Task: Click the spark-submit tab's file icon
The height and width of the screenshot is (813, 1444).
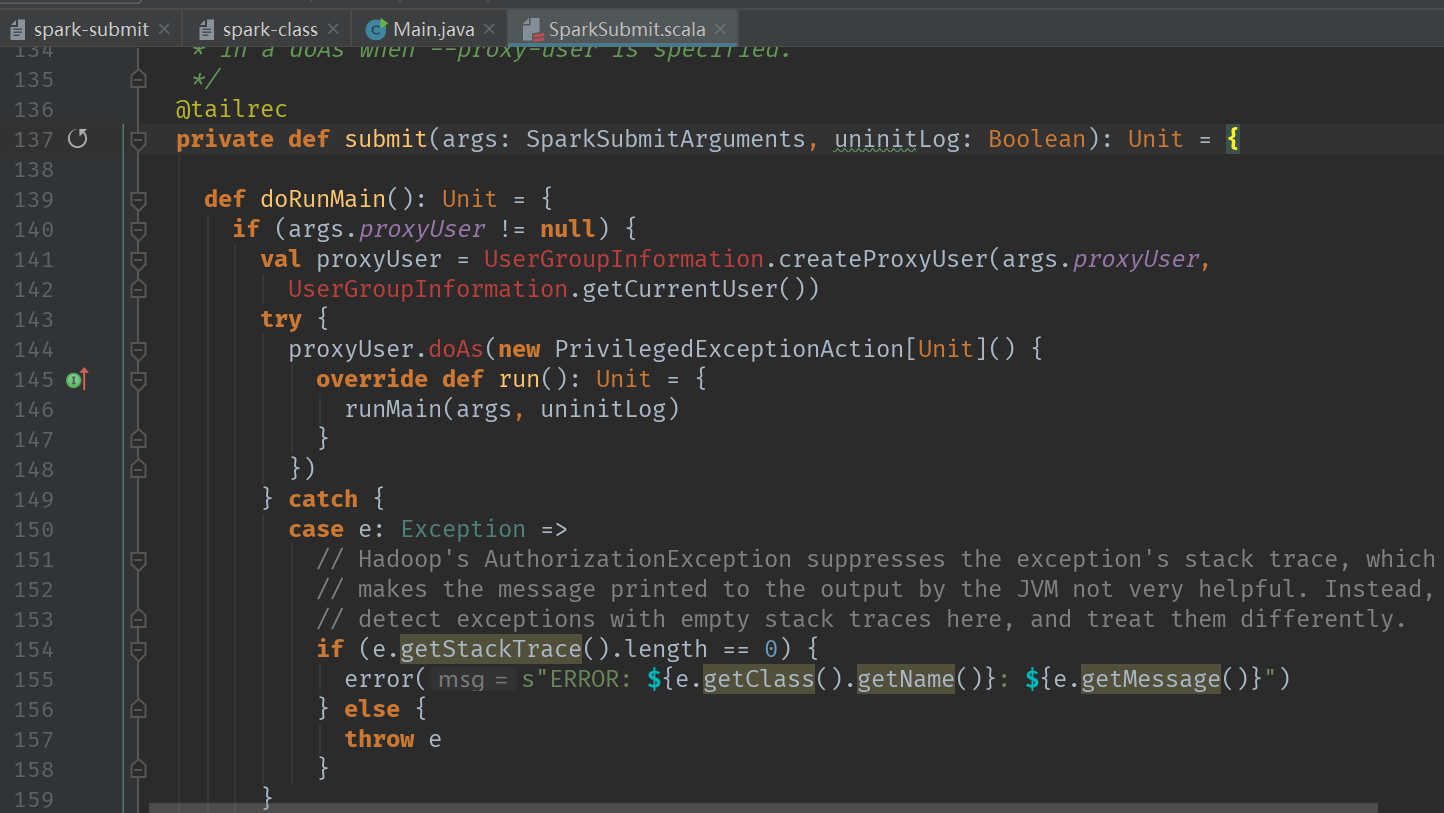Action: [18, 30]
